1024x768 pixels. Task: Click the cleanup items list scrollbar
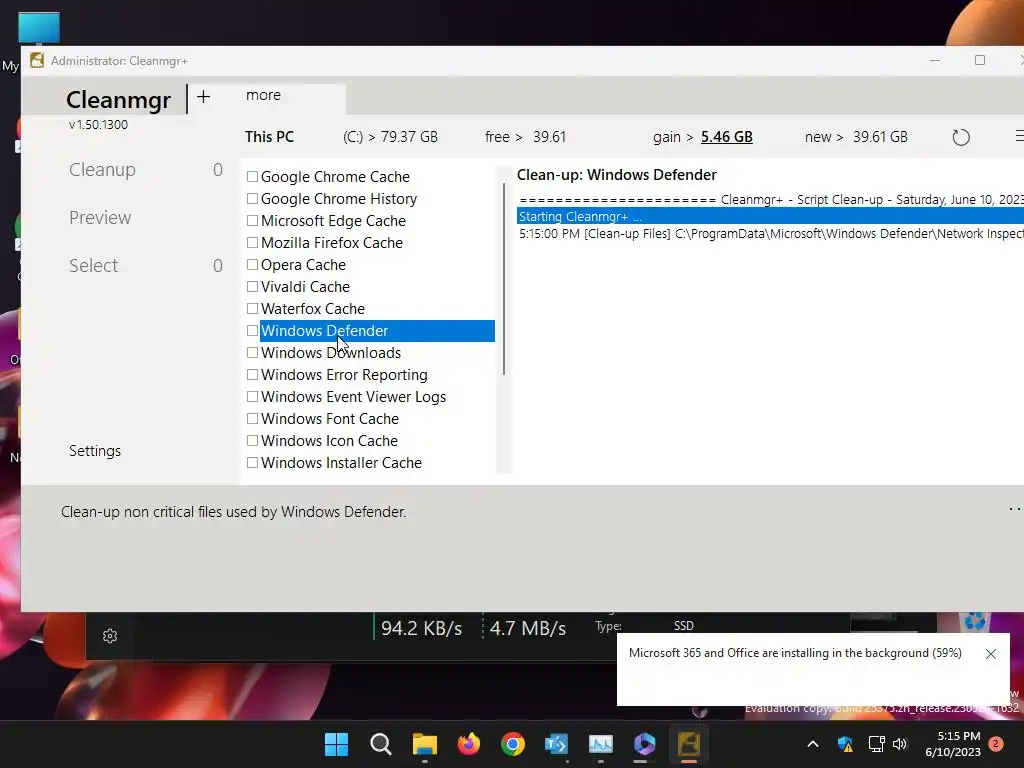504,279
